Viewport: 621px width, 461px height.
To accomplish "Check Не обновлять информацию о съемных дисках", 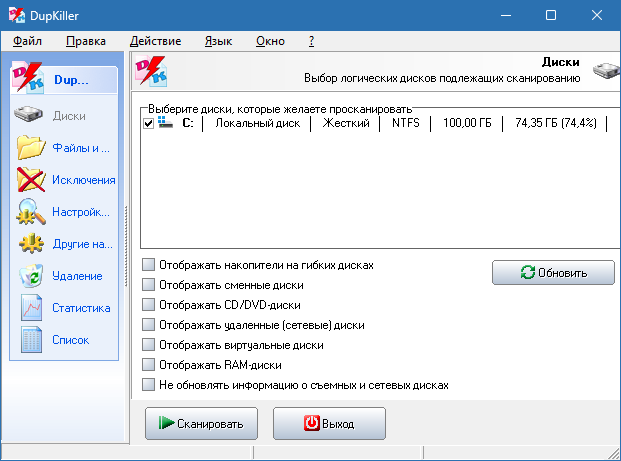I will click(148, 385).
